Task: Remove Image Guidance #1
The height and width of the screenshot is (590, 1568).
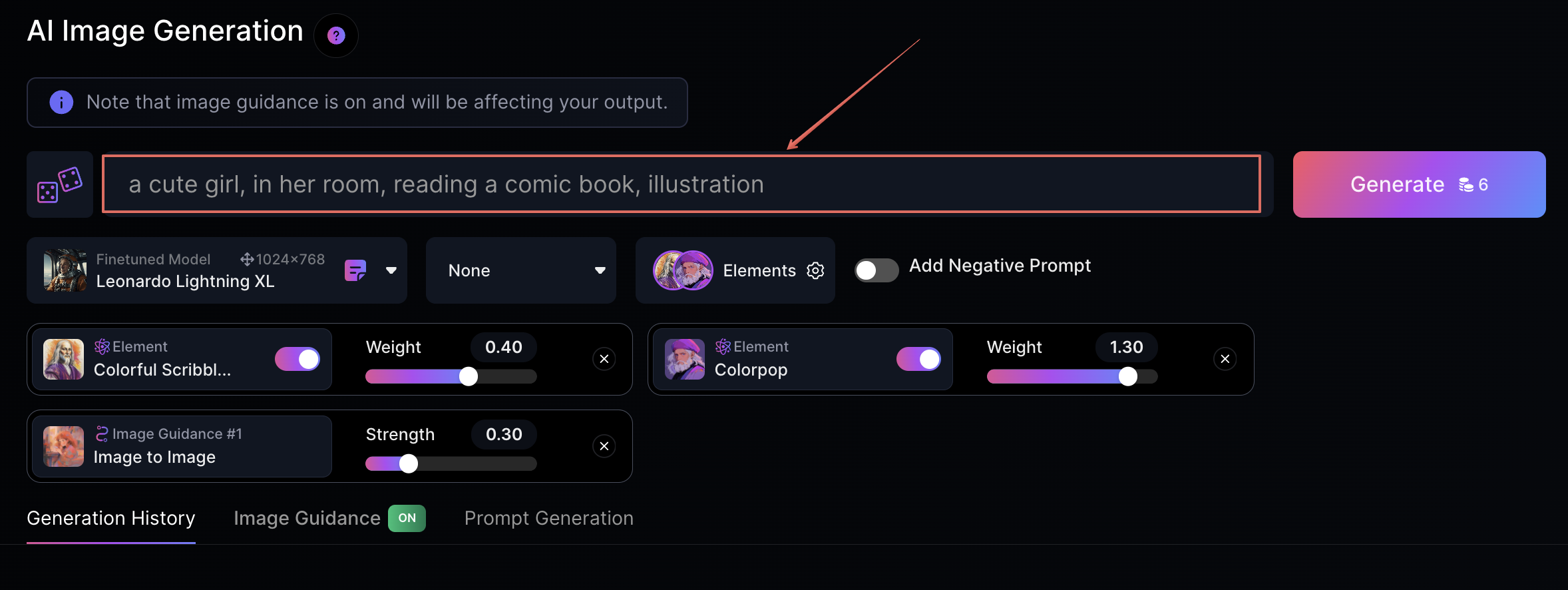Action: click(604, 446)
